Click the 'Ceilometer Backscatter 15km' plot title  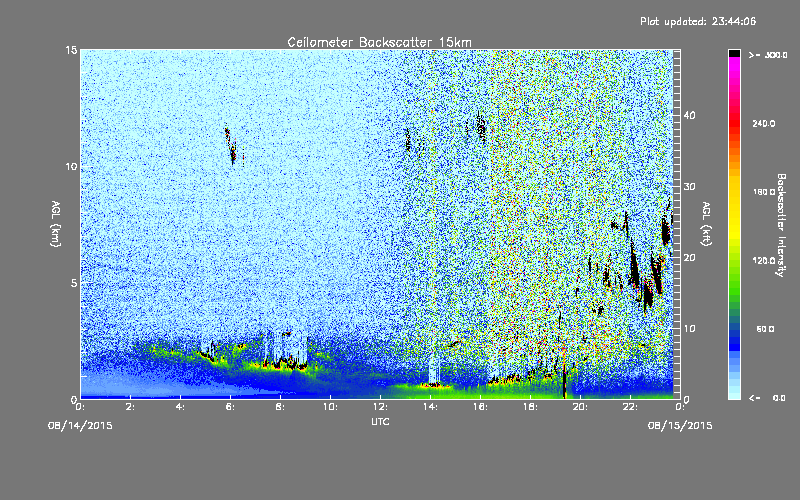tap(379, 42)
